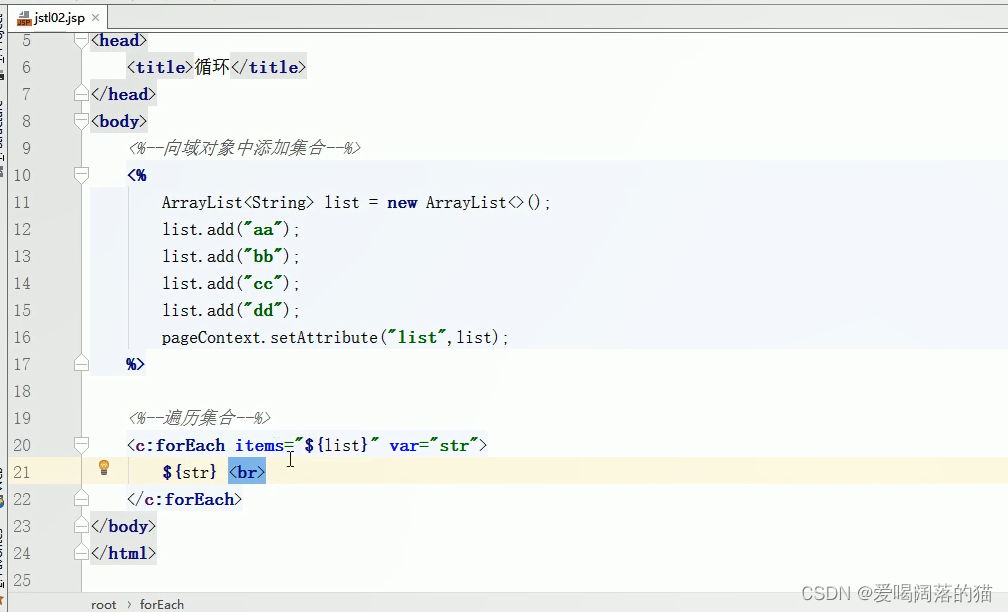The width and height of the screenshot is (1008, 612).
Task: Click the highlighted <br> tag on line 21
Action: 247,472
